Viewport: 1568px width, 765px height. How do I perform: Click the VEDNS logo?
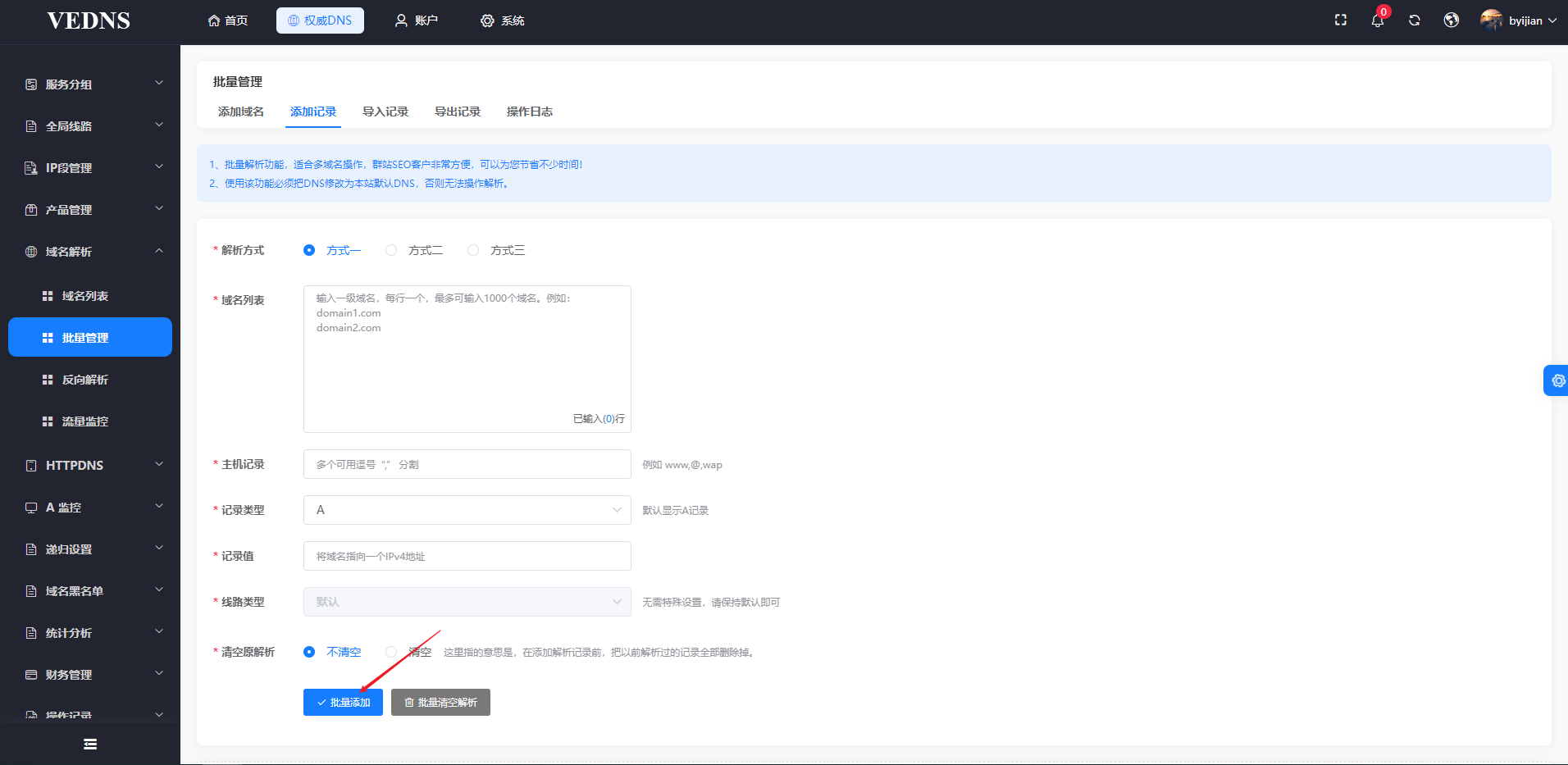coord(89,20)
